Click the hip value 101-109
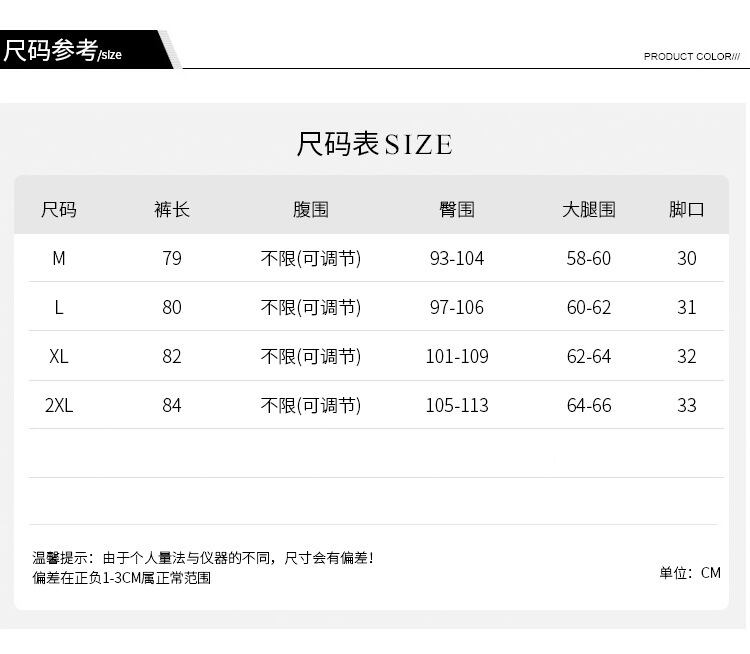This screenshot has width=750, height=654. pyautogui.click(x=457, y=356)
